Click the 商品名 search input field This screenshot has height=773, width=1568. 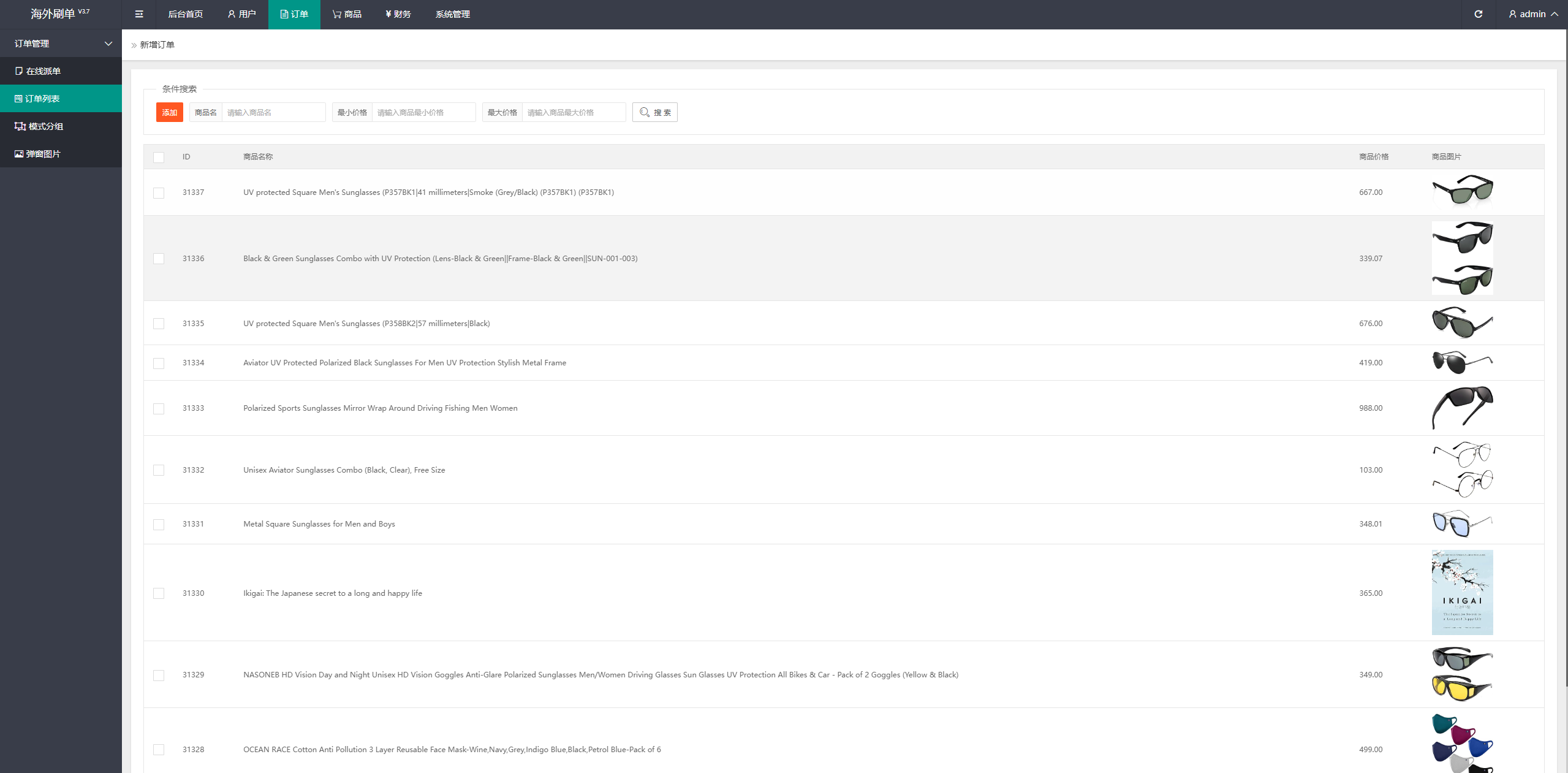click(x=273, y=112)
